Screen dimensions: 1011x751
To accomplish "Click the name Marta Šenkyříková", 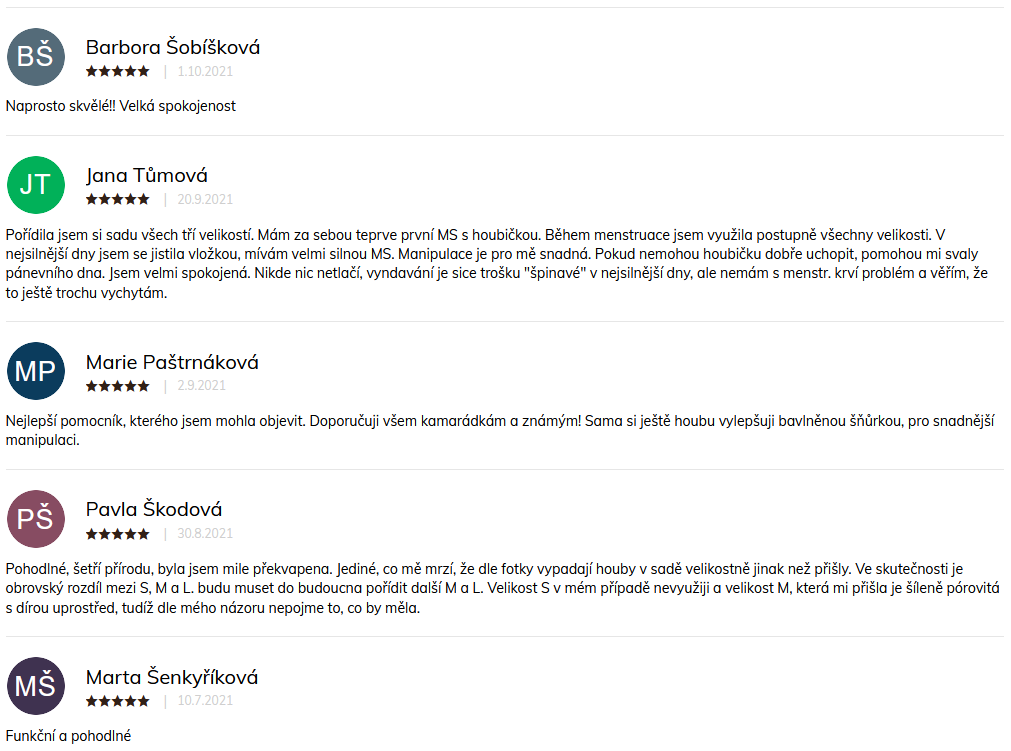I will 172,677.
